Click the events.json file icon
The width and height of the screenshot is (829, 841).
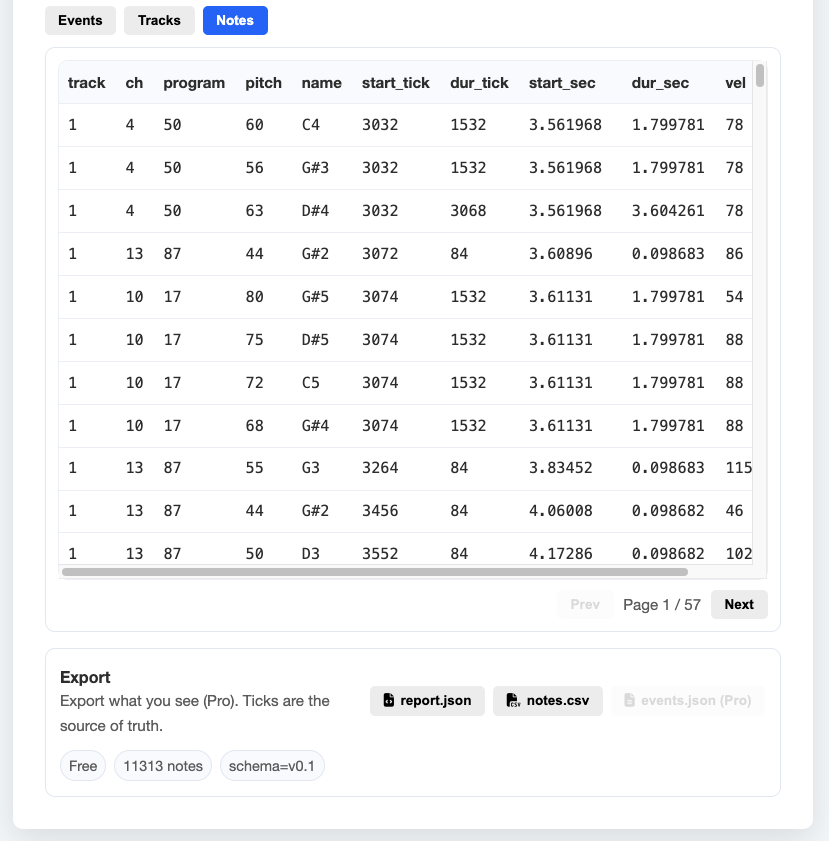(x=629, y=701)
